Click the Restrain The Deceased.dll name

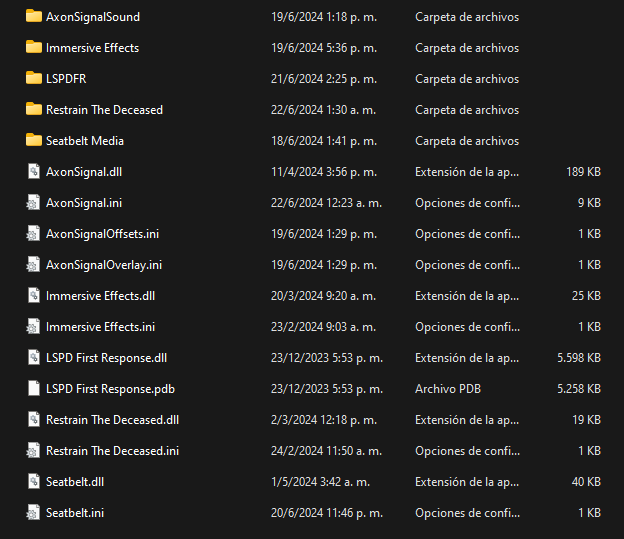click(x=112, y=420)
